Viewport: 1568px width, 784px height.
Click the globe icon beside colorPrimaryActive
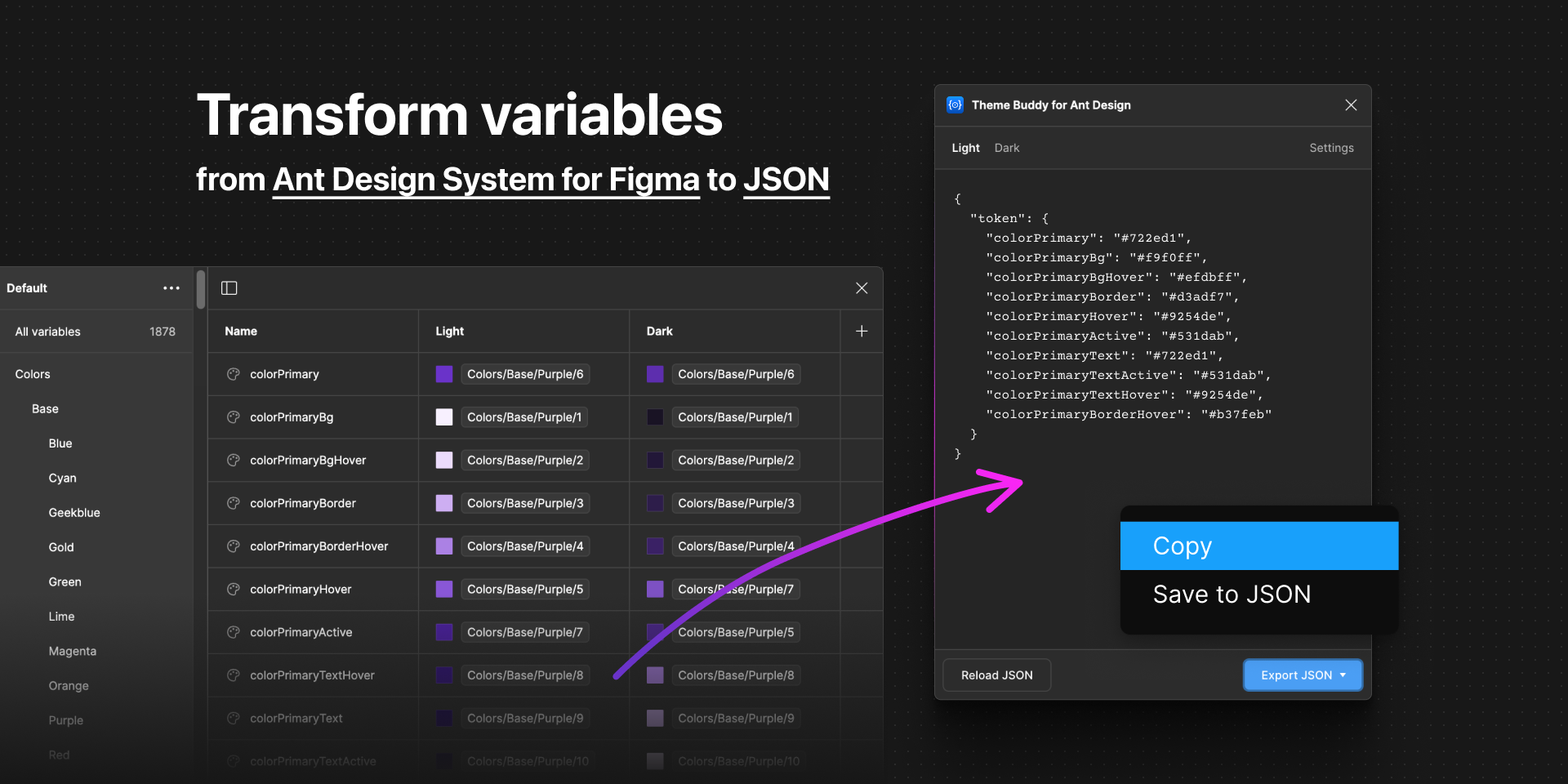232,631
